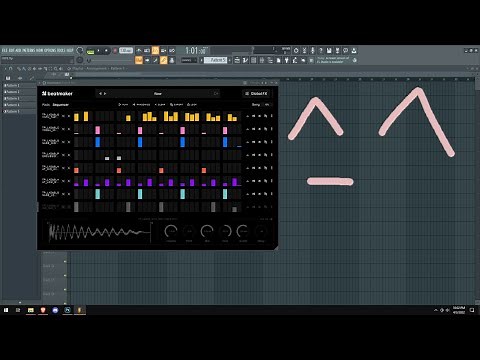
Task: Select Pattern 3 in the pattern list
Action: [x=19, y=98]
